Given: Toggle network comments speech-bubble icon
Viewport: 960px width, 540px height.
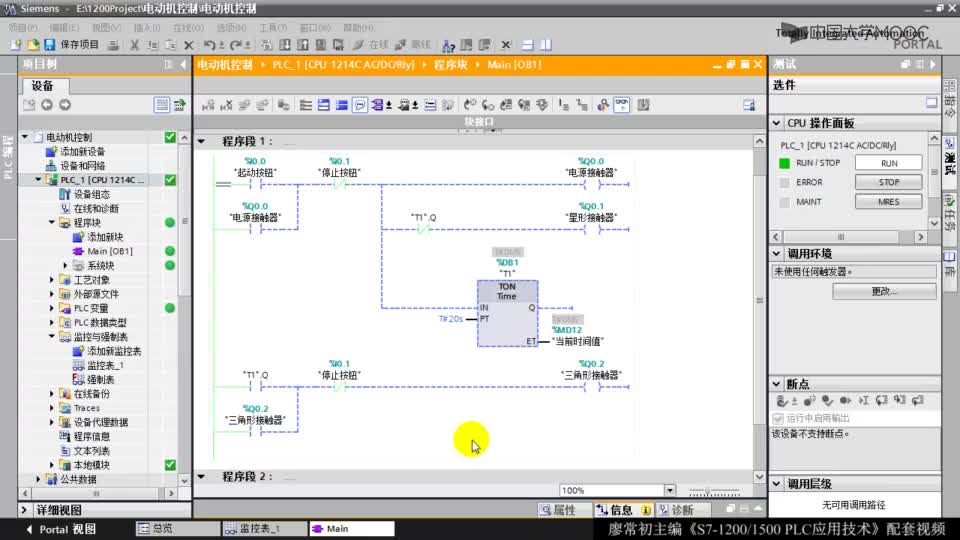Looking at the screenshot, I should click(x=359, y=105).
